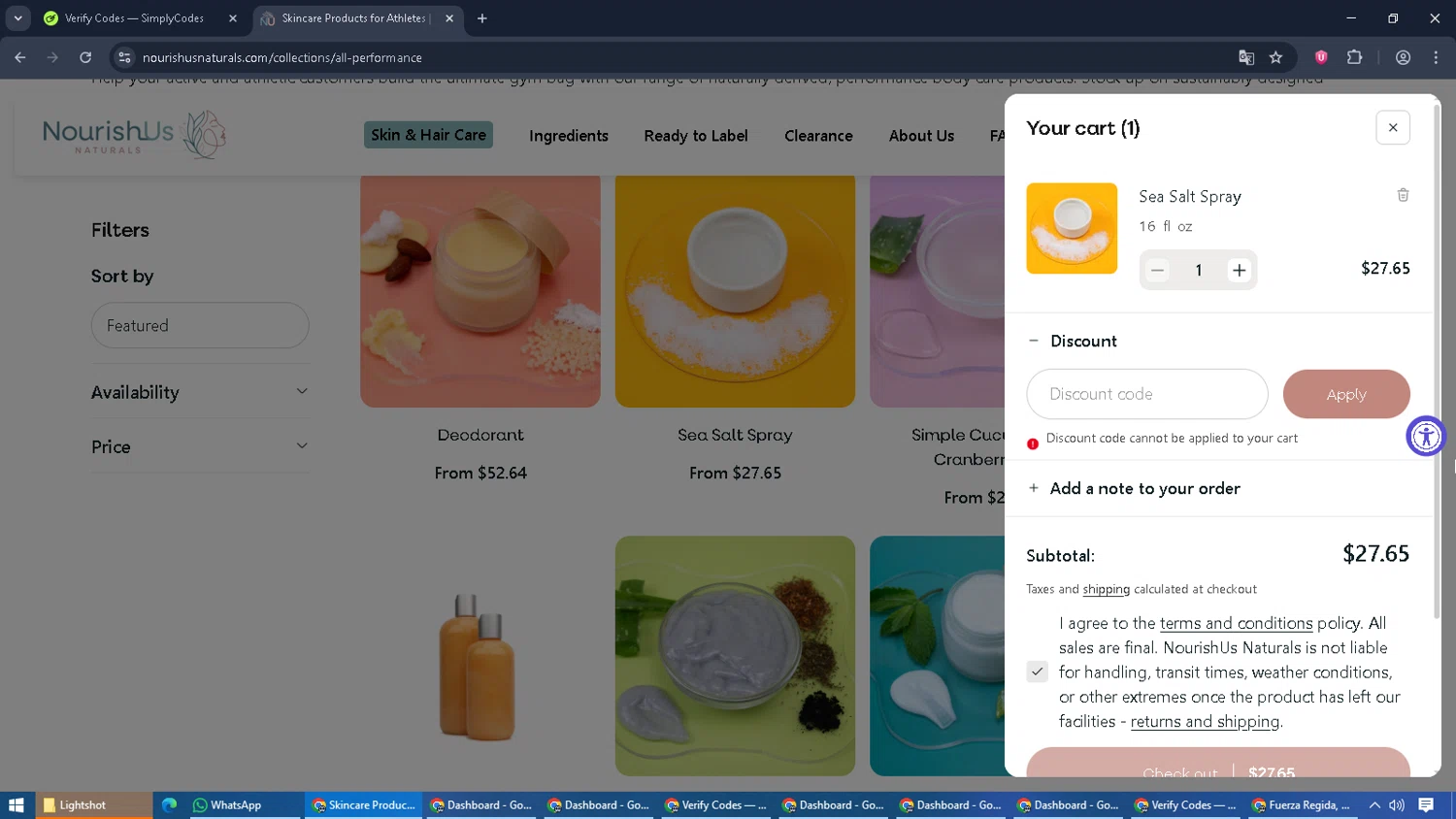
Task: Click the Deodorant product title
Action: pos(480,435)
